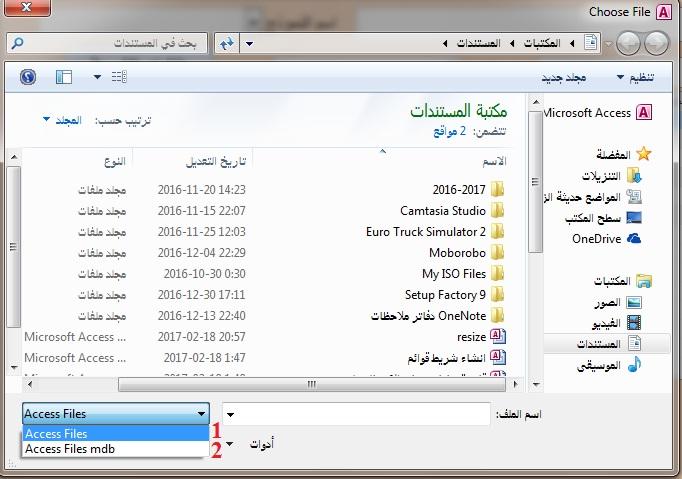
Task: Click the navigation pane scroll down arrow
Action: tap(536, 385)
